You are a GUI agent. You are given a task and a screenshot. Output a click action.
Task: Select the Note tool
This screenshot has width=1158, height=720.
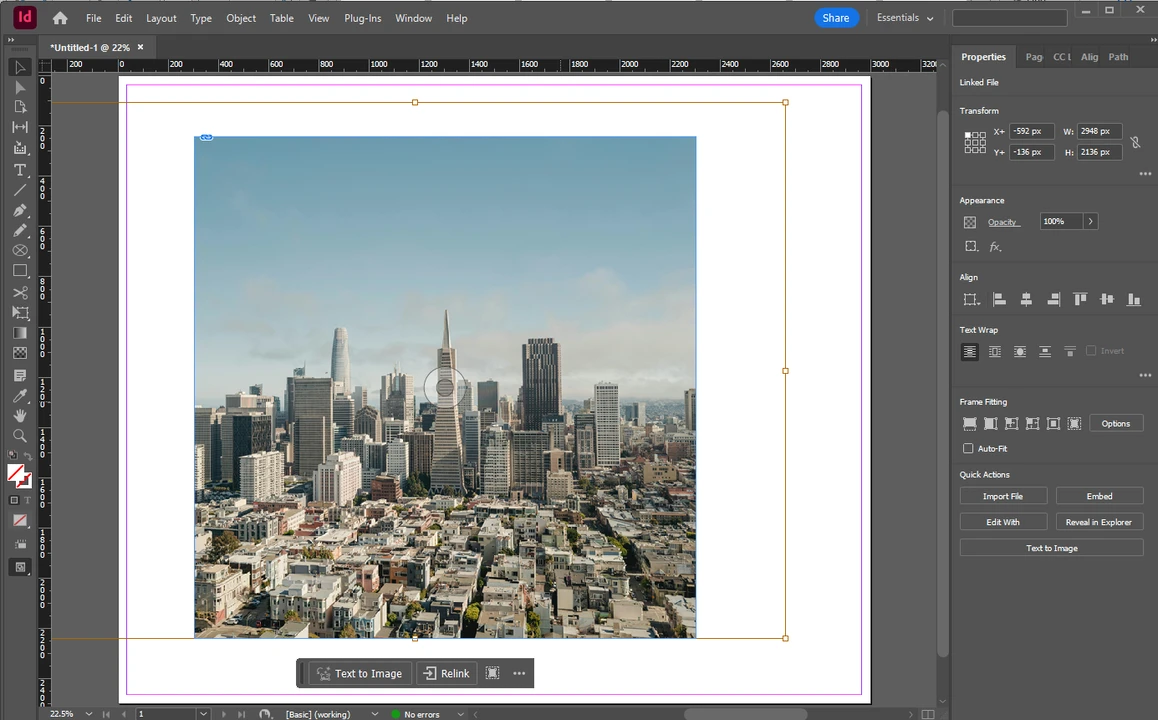pos(20,375)
